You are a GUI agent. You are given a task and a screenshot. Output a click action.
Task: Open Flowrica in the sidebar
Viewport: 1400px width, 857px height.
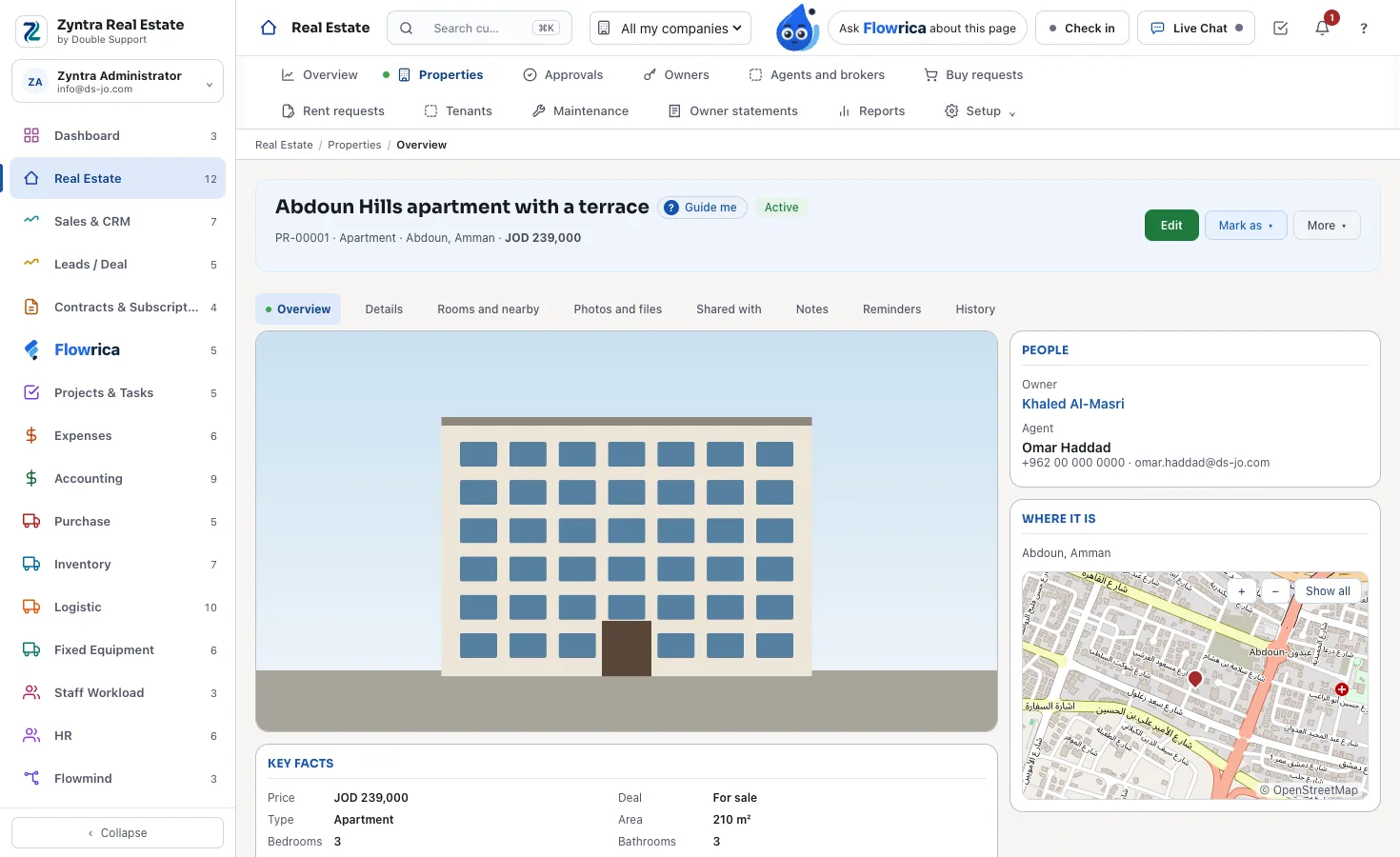tap(118, 350)
